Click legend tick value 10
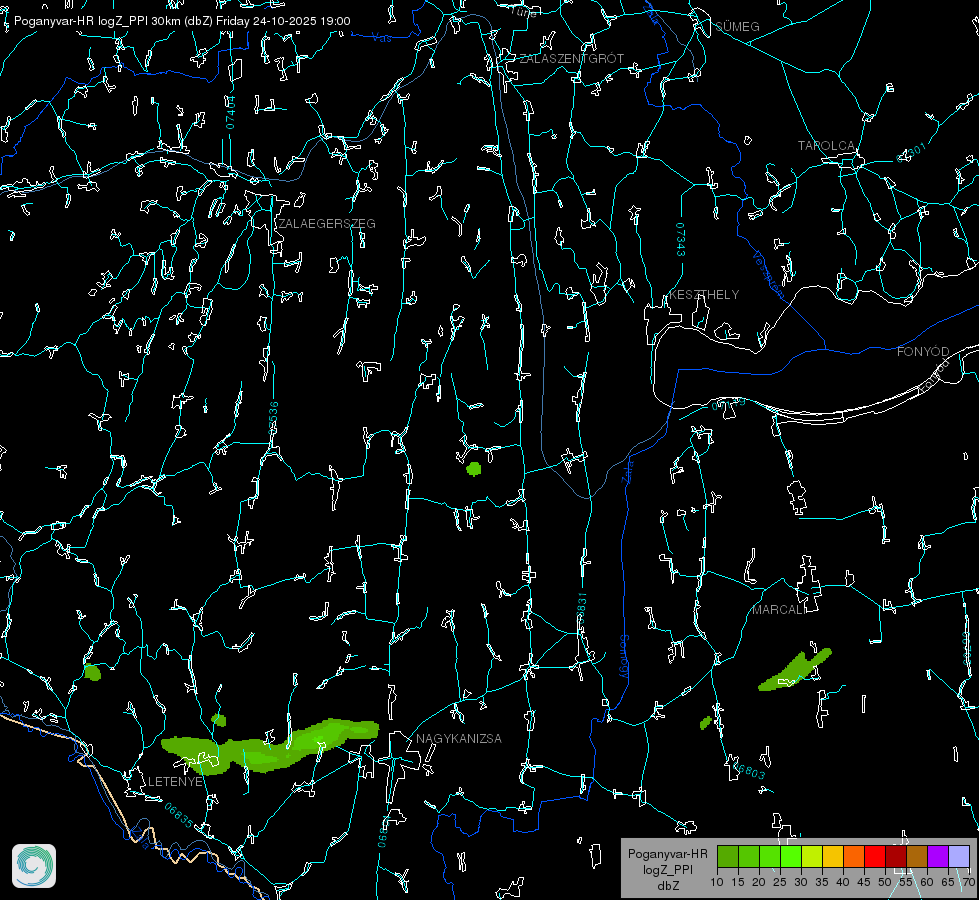 coord(717,882)
